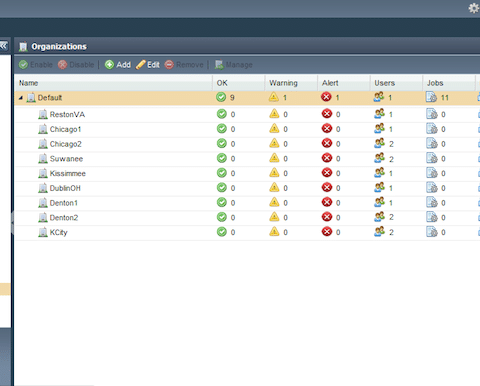Click the Jobs count 11 in Default row
This screenshot has width=480, height=386.
point(445,98)
